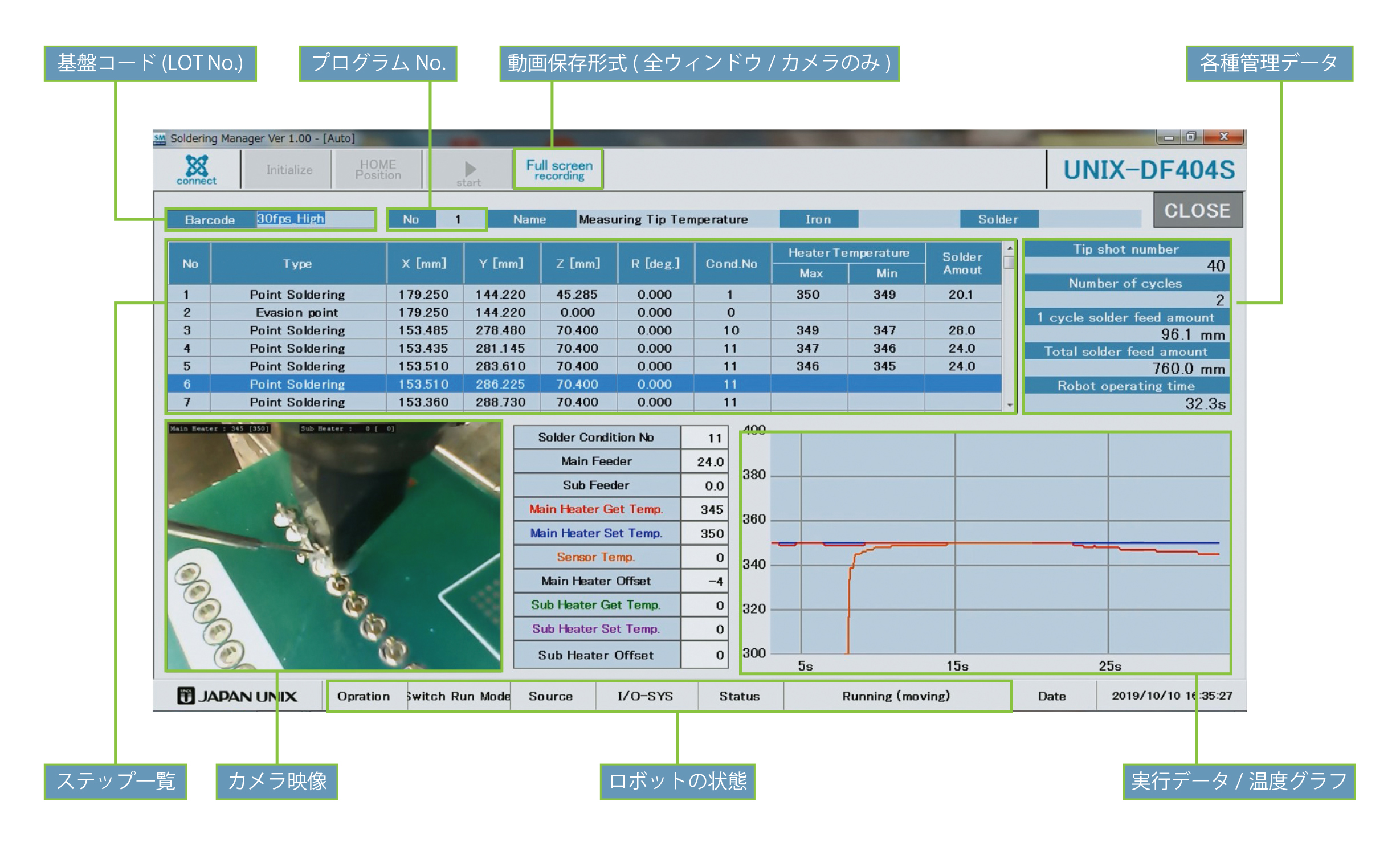Click the Cond.No column header
Image resolution: width=1400 pixels, height=842 pixels.
[x=732, y=264]
